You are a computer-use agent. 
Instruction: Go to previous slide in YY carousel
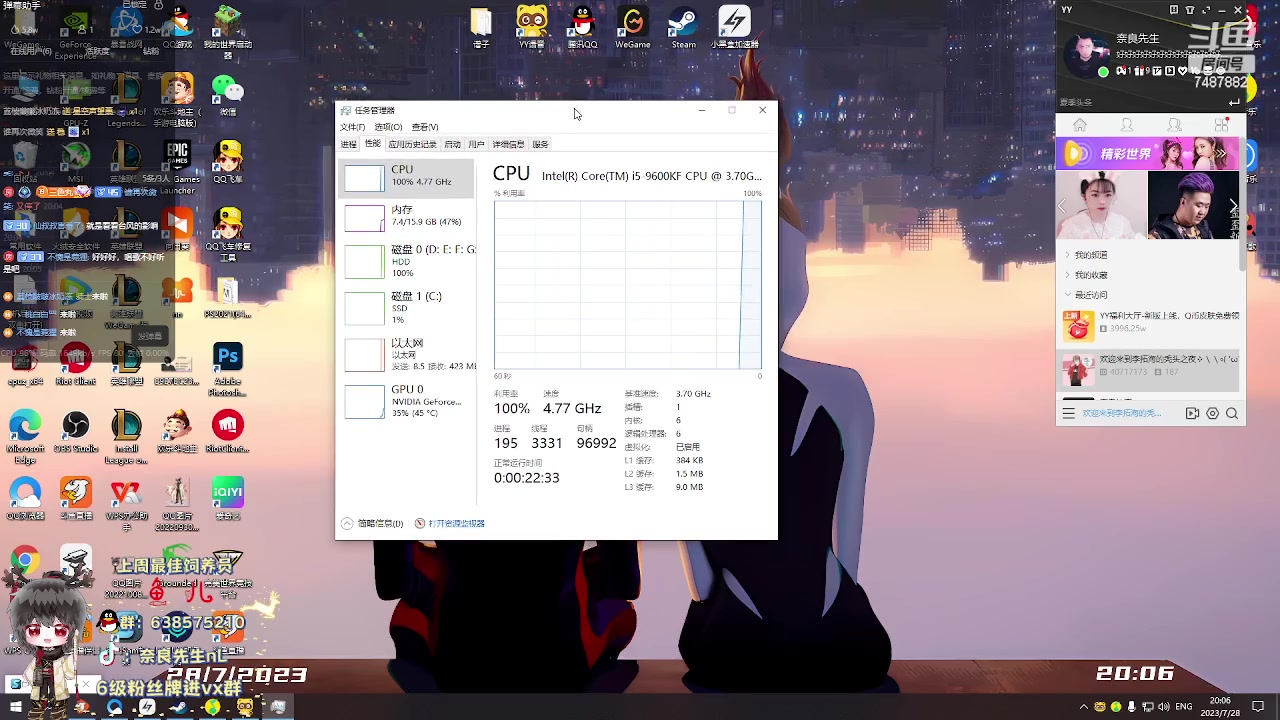1062,206
